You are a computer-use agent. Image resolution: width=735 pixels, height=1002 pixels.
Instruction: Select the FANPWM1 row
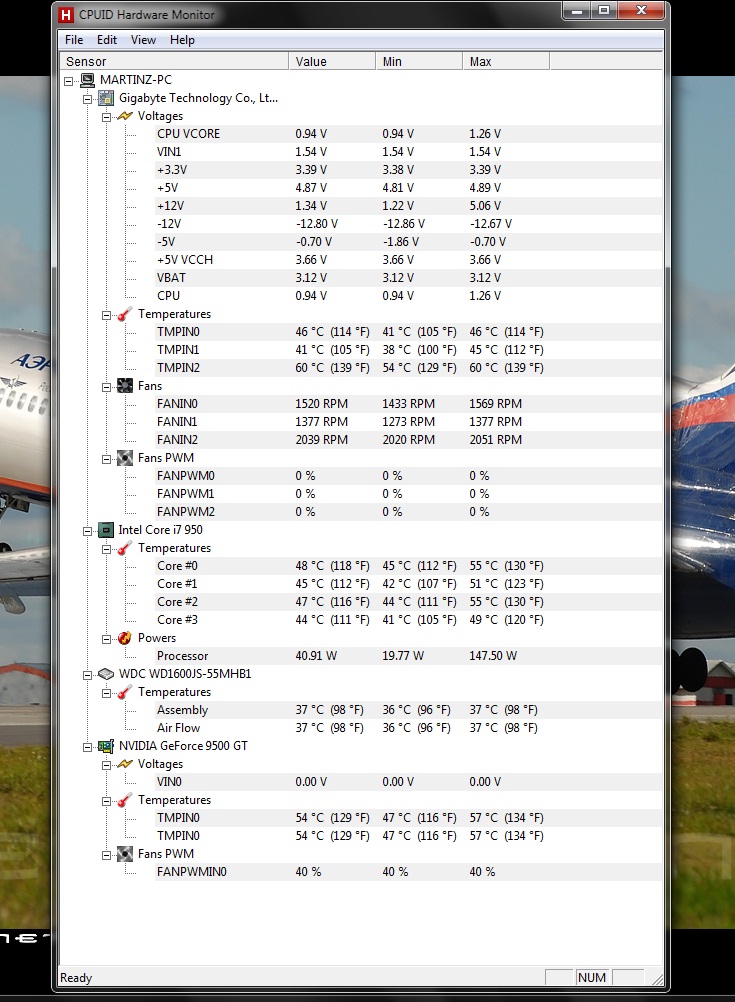pyautogui.click(x=408, y=494)
